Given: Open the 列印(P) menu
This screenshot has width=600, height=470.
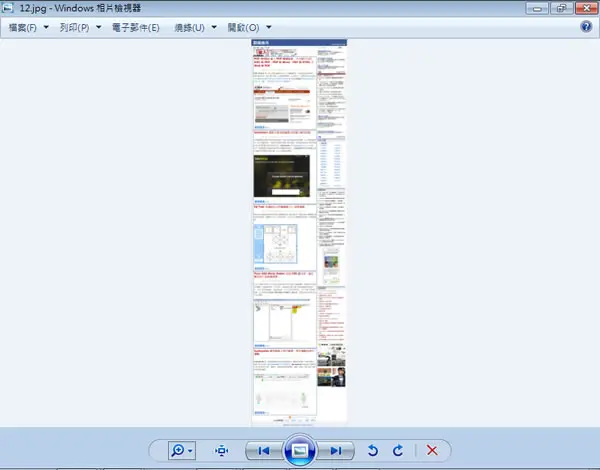Looking at the screenshot, I should 74,28.
